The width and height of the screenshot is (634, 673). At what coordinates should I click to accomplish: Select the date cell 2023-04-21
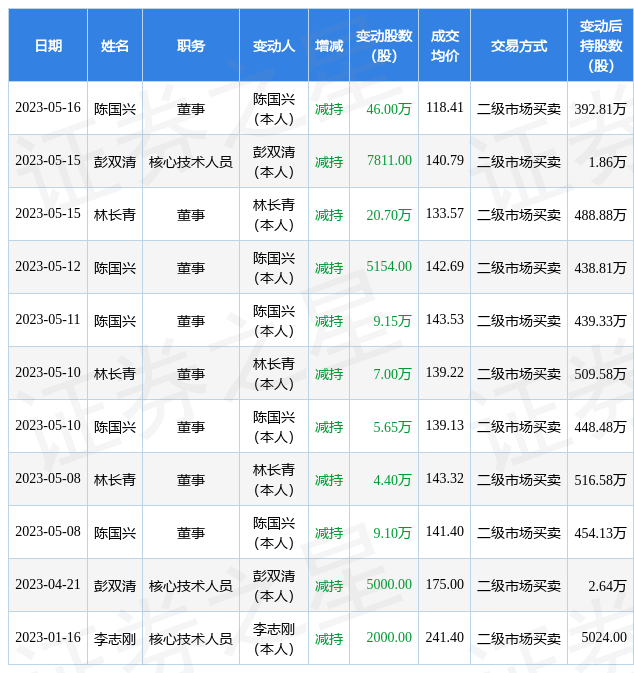[48, 585]
